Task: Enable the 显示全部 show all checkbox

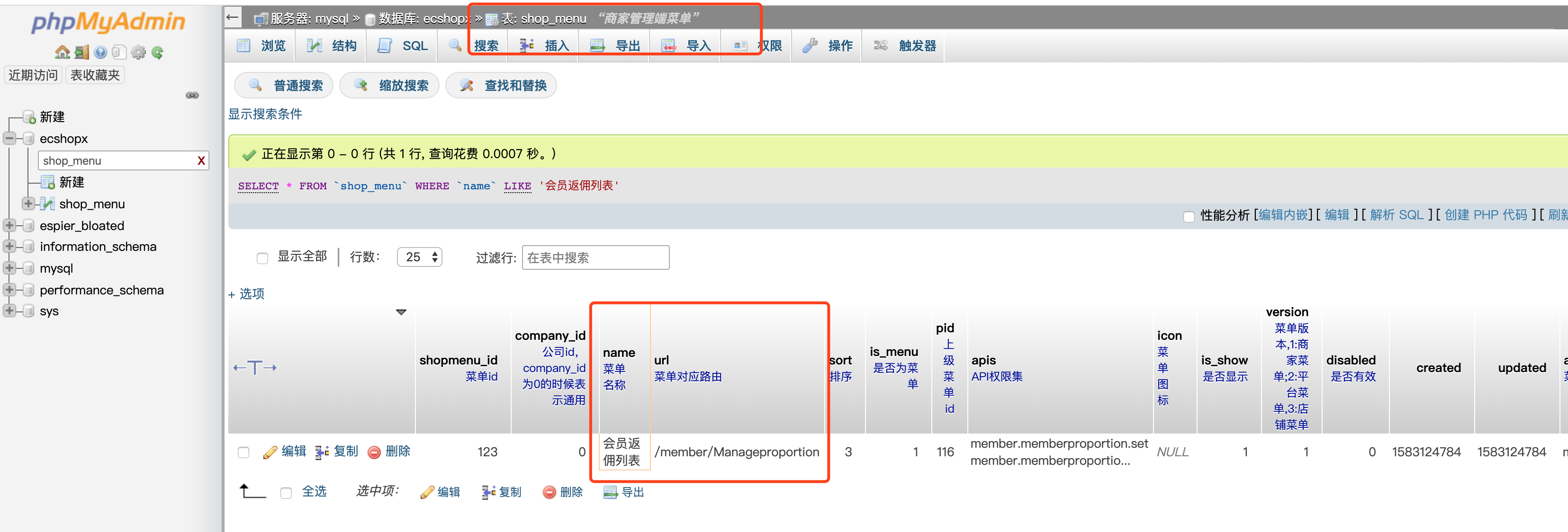Action: click(x=262, y=258)
